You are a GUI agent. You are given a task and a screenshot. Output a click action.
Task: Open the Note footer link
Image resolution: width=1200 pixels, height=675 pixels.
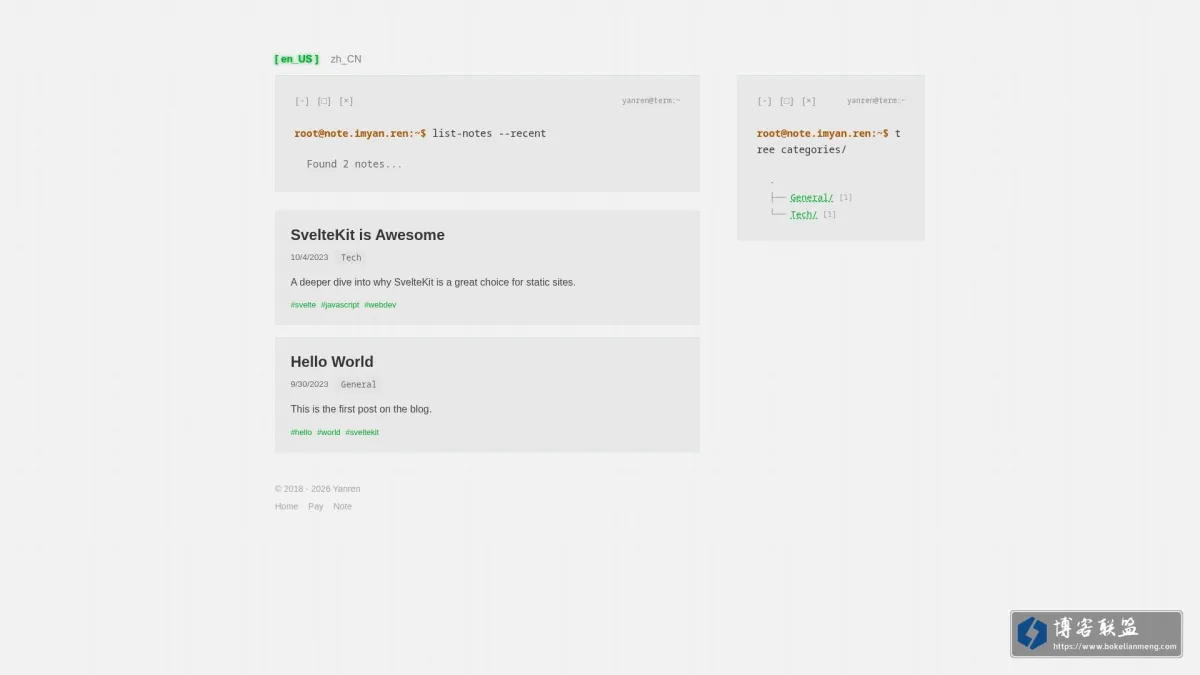[x=342, y=507]
